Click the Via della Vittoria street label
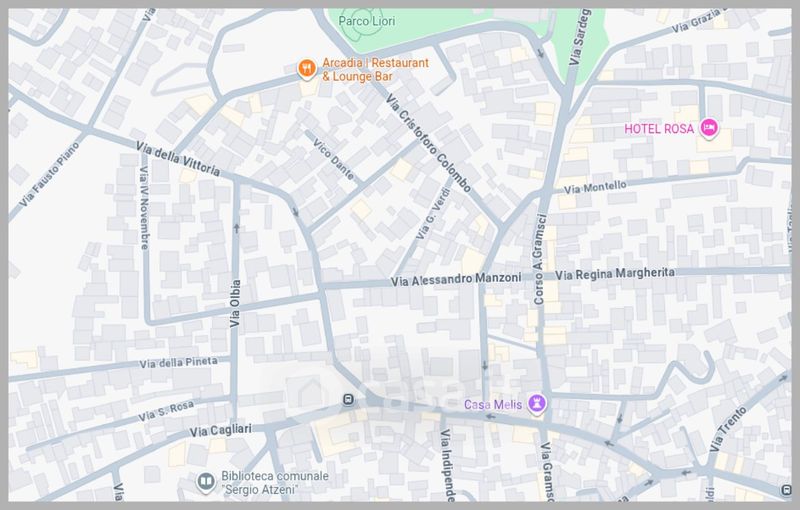This screenshot has width=800, height=510. 178,160
